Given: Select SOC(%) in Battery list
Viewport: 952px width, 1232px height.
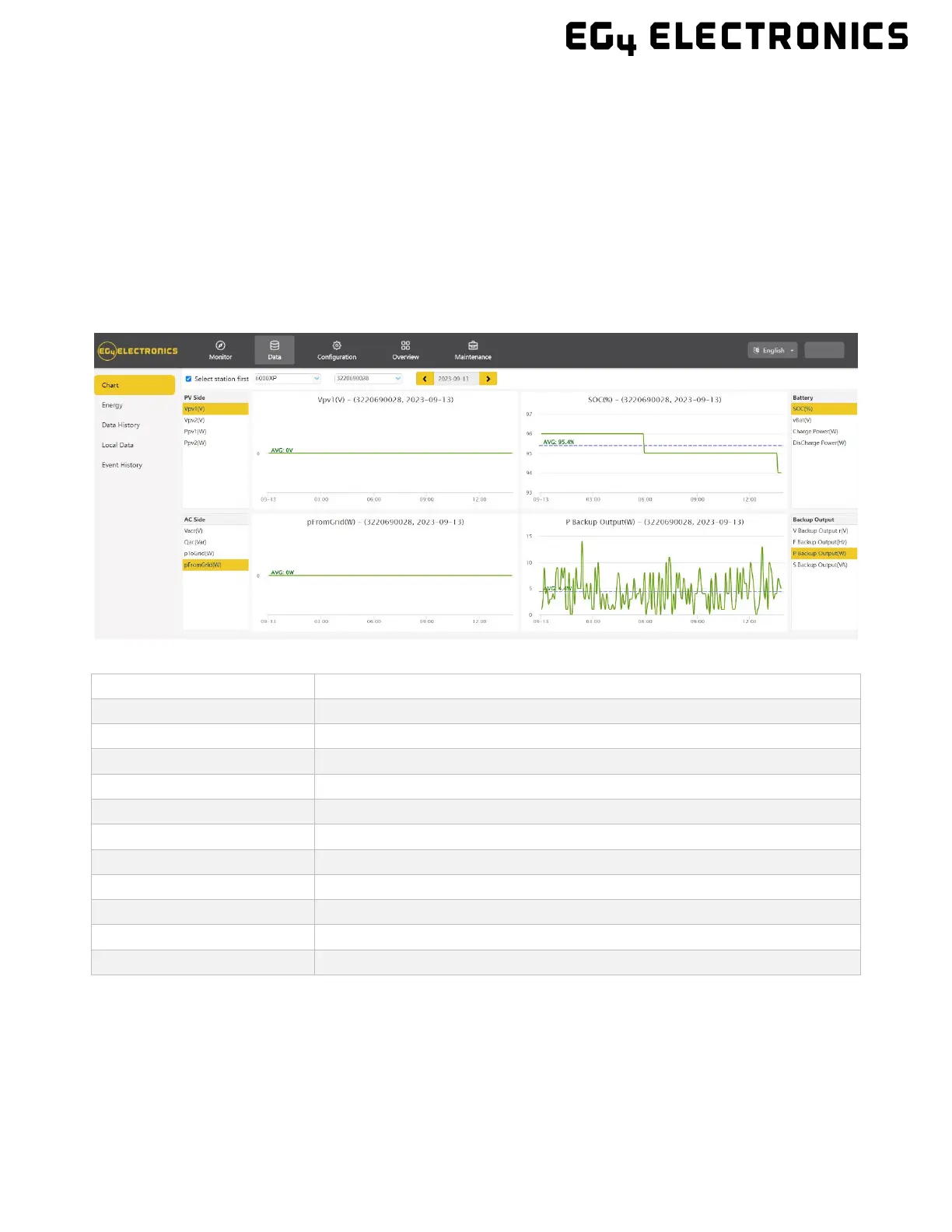Looking at the screenshot, I should 824,408.
